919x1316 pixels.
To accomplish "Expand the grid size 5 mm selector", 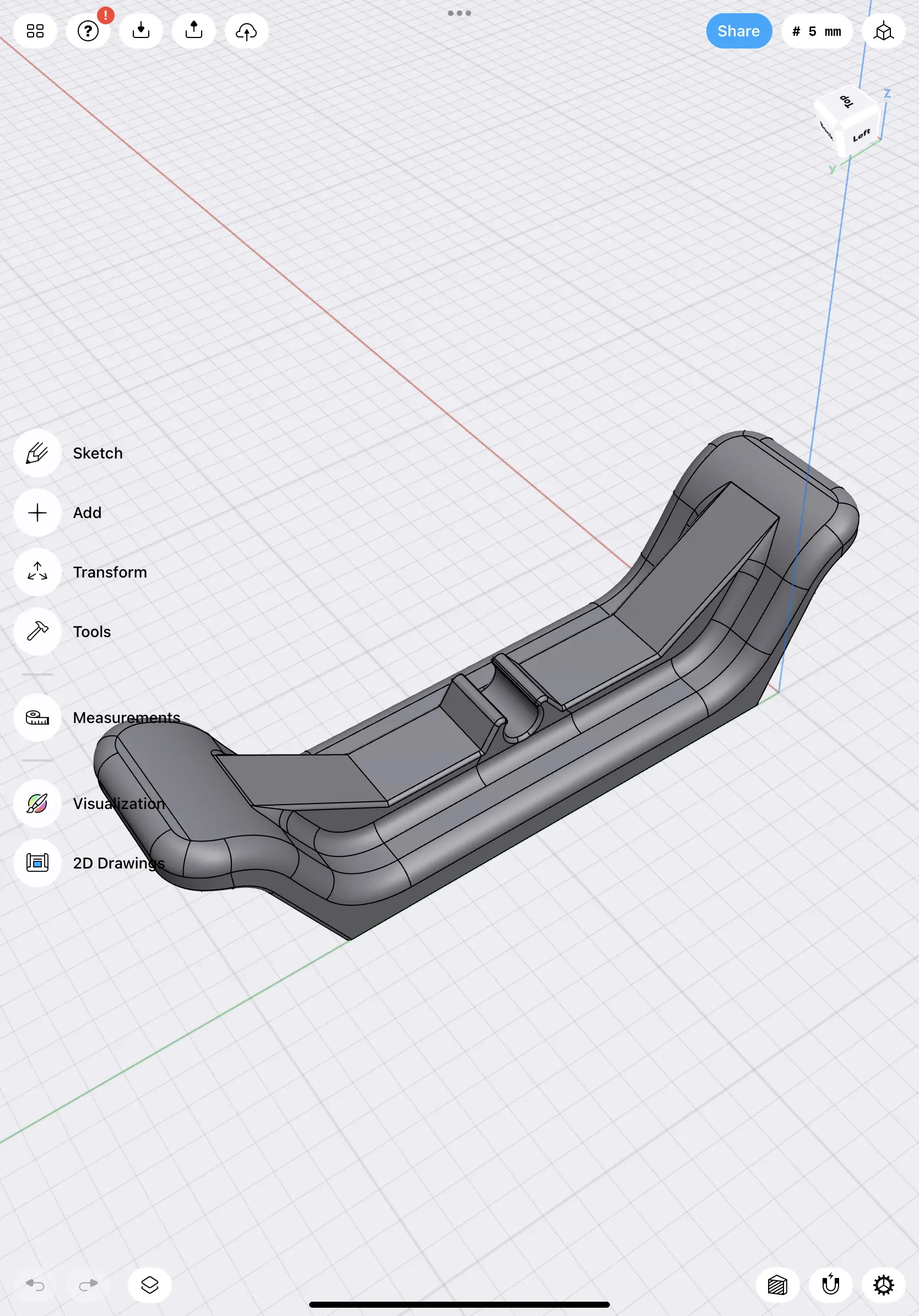I will pyautogui.click(x=817, y=31).
